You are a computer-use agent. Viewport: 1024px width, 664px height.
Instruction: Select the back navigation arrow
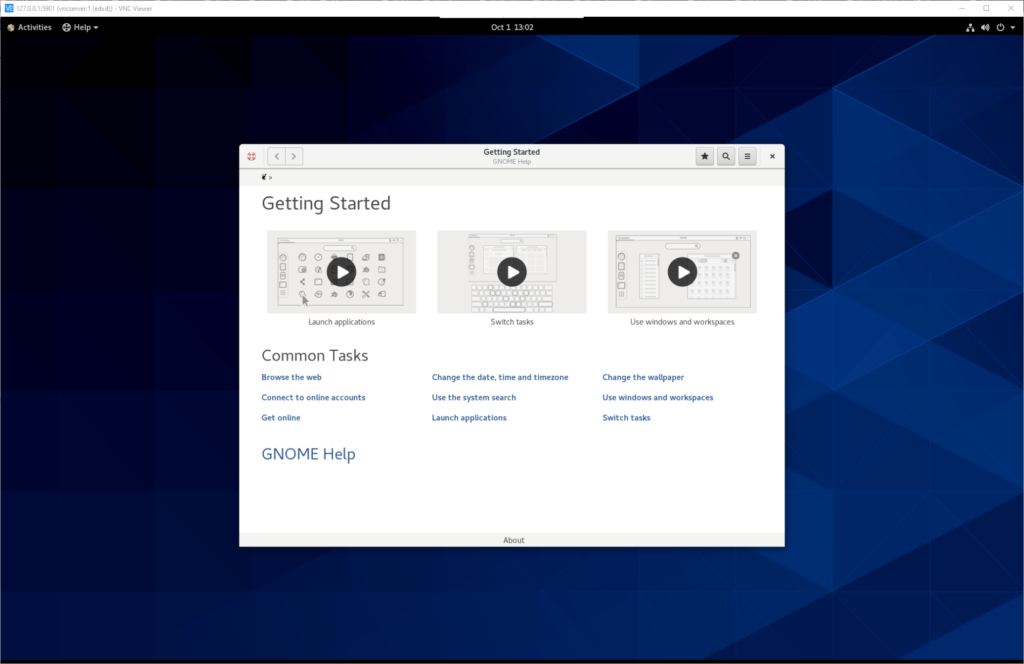(x=276, y=156)
